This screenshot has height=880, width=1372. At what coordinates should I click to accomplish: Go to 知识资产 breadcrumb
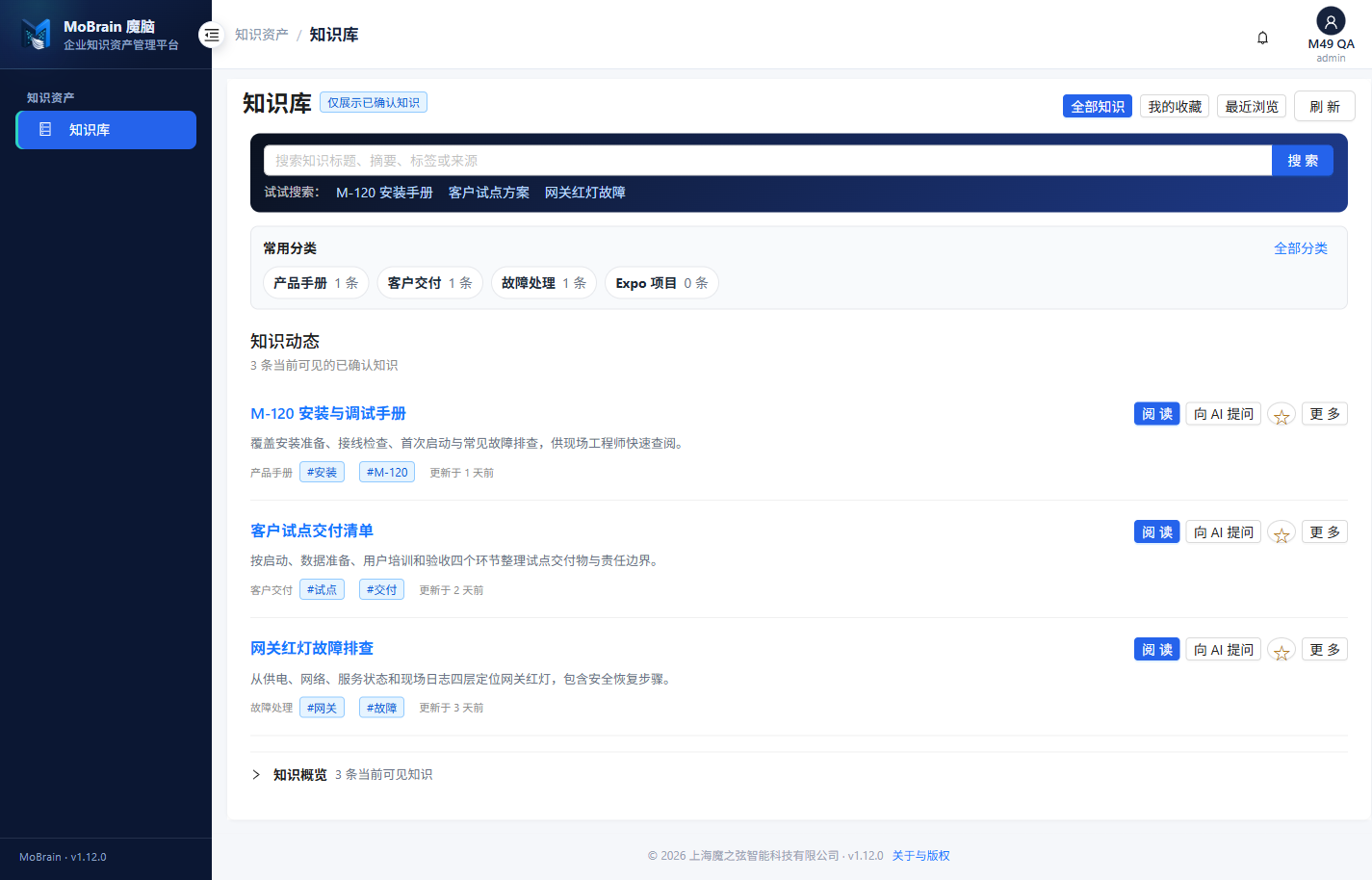click(262, 35)
